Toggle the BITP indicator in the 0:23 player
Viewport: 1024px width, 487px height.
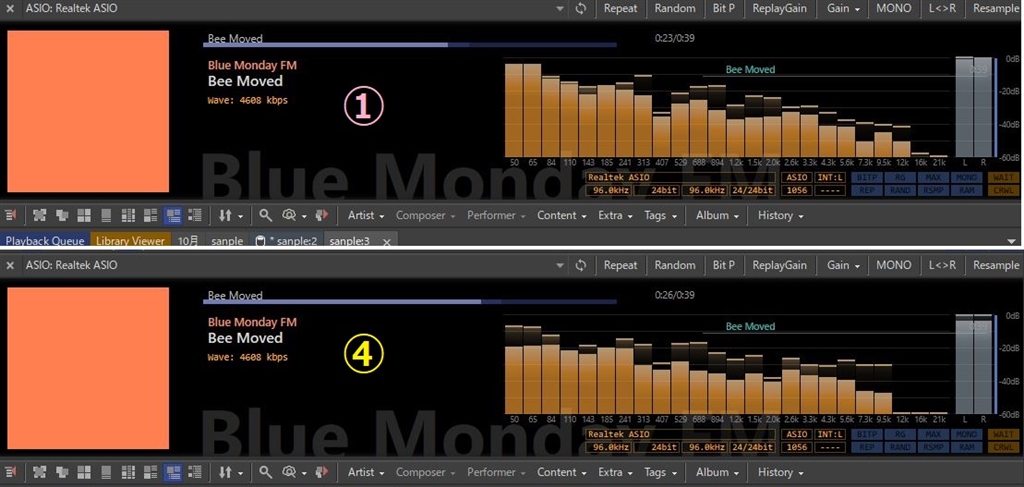[x=867, y=178]
